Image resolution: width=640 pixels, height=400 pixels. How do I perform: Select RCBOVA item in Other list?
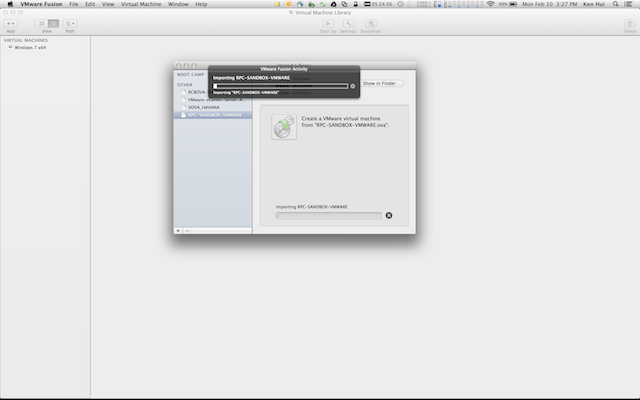click(x=196, y=92)
